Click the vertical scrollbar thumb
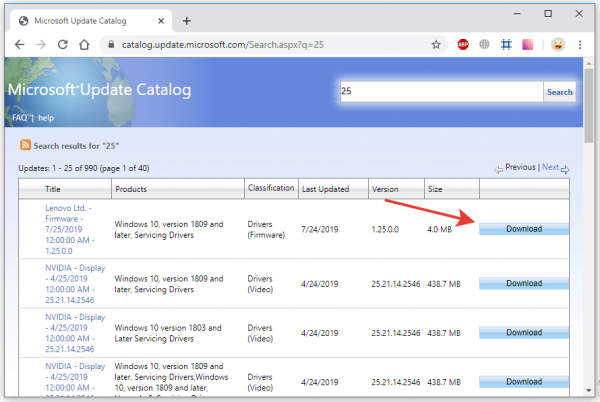Viewport: 600px width, 402px height. point(589,106)
